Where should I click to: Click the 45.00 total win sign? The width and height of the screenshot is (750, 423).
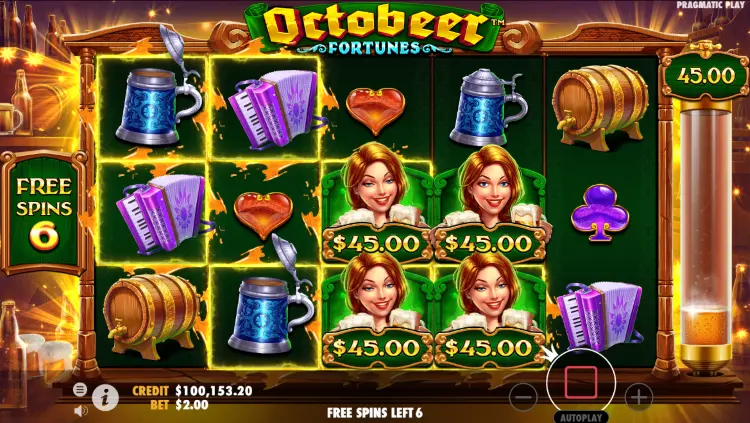click(x=706, y=76)
